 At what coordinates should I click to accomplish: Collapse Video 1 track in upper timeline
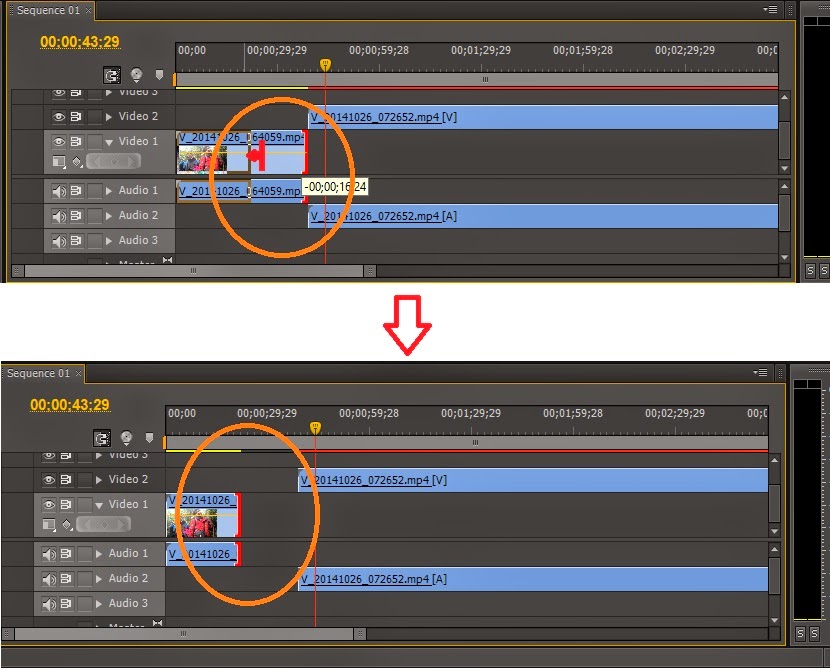[x=110, y=142]
